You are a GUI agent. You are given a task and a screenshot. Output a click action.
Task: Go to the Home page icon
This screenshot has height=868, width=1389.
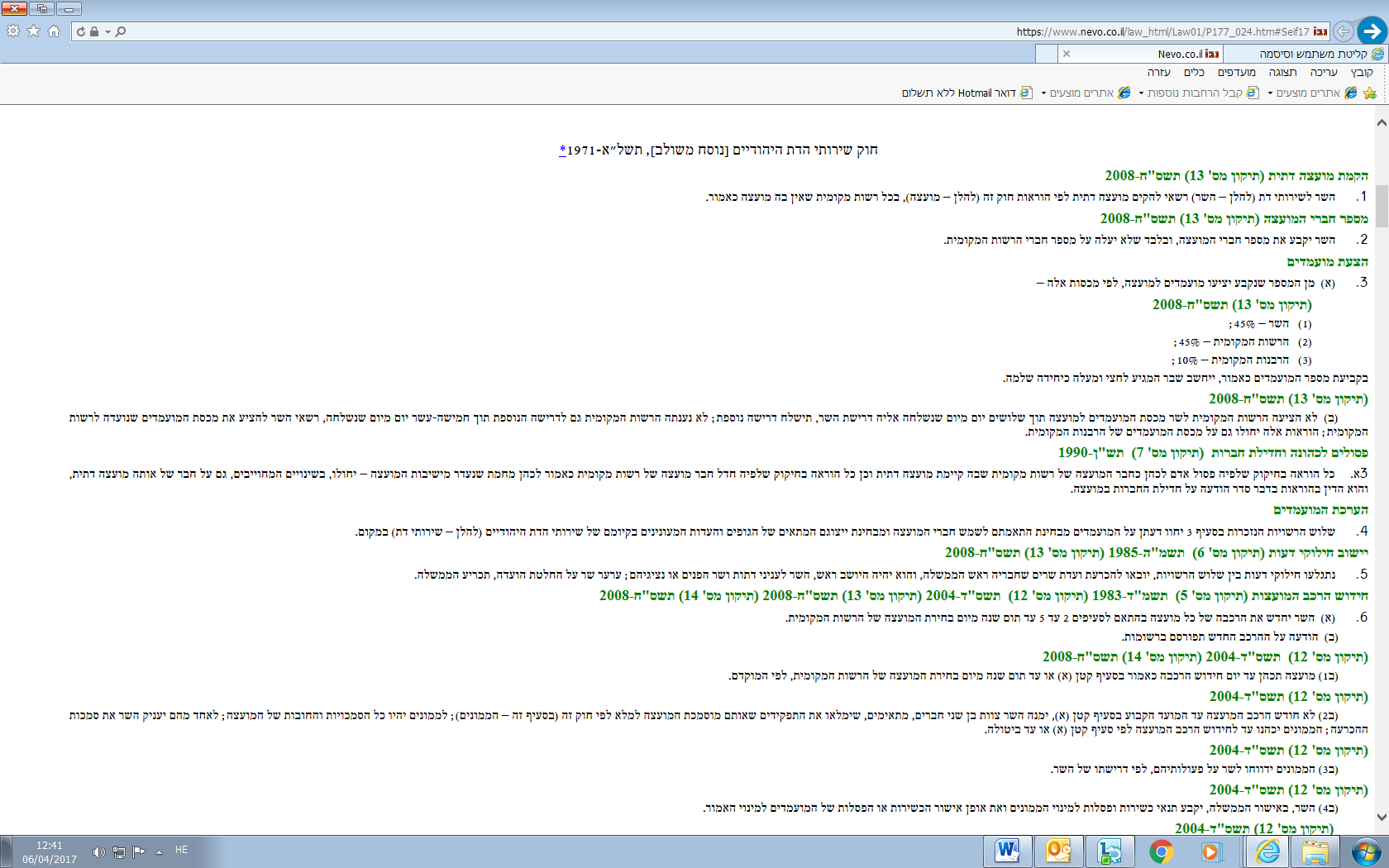[x=54, y=31]
